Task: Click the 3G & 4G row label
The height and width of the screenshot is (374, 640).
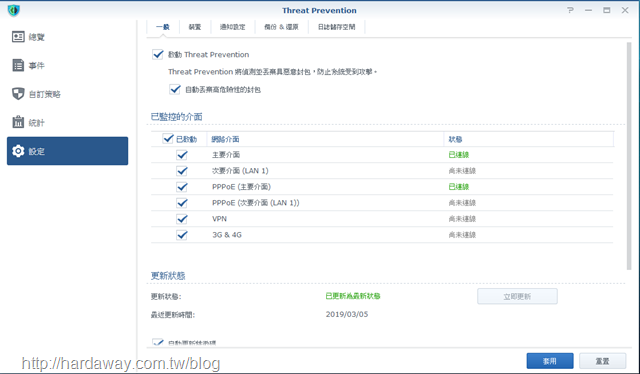Action: 227,235
